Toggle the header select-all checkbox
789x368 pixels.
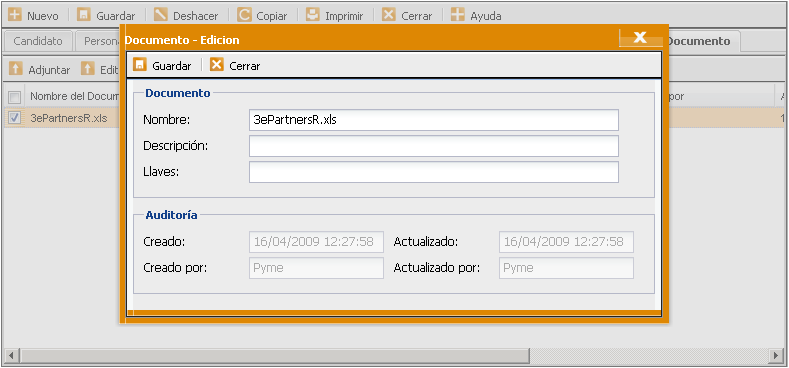coord(15,97)
